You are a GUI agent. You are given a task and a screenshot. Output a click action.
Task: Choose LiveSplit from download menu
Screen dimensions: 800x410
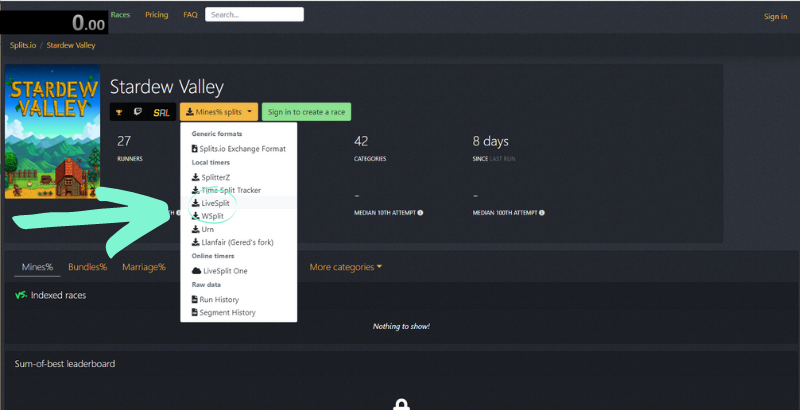214,203
